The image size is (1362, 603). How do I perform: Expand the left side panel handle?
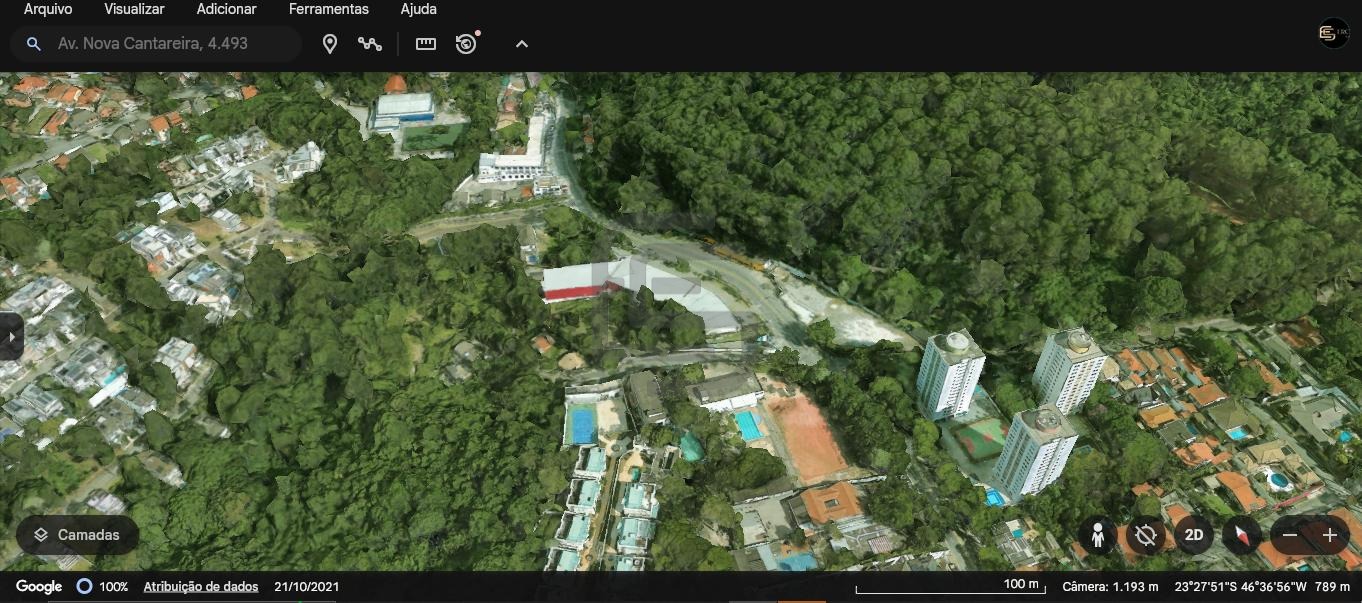(x=10, y=336)
